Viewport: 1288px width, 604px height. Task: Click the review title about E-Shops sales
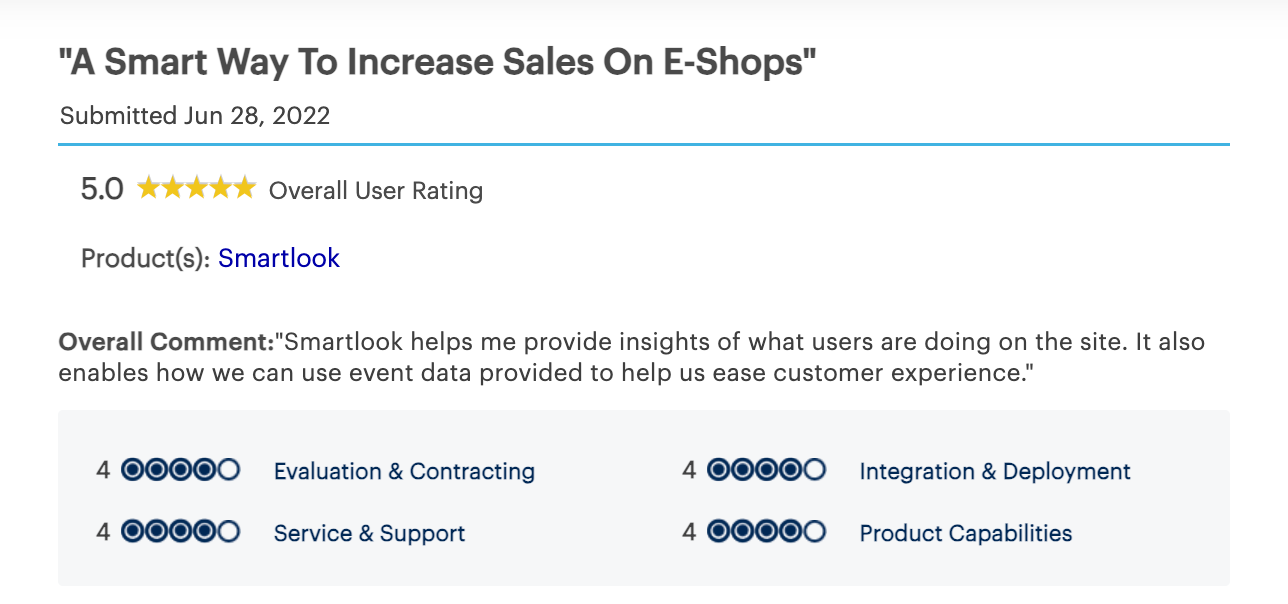click(x=438, y=63)
